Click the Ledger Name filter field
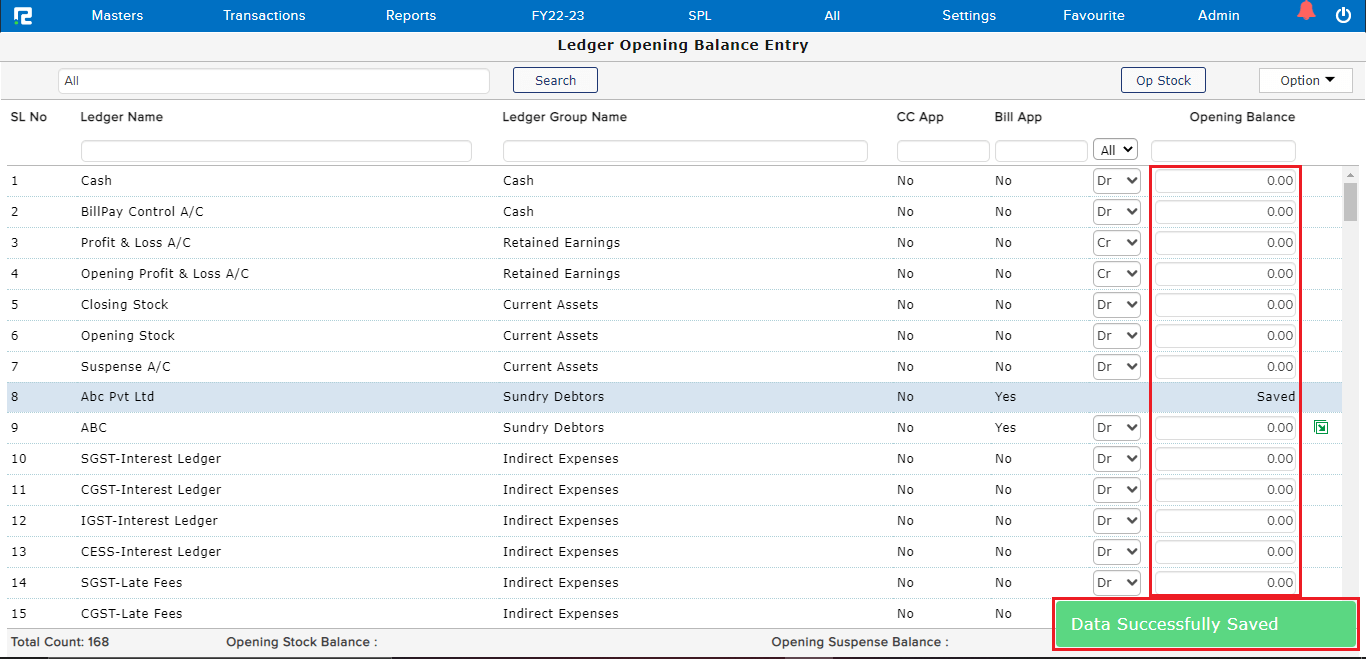The height and width of the screenshot is (659, 1366). (x=276, y=151)
